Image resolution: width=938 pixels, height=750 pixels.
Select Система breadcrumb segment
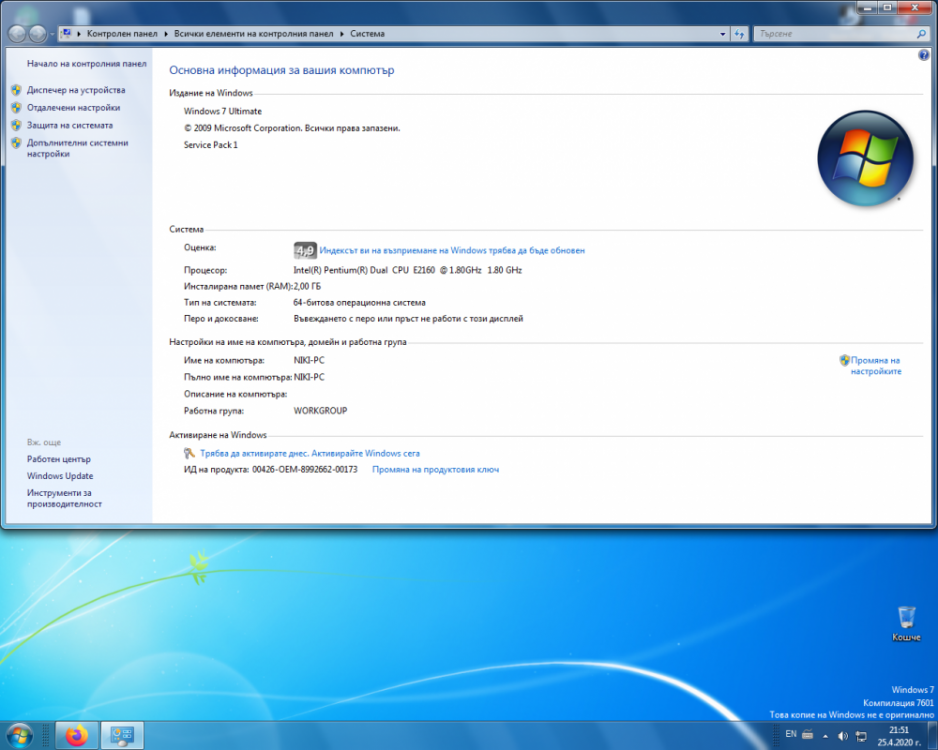367,33
